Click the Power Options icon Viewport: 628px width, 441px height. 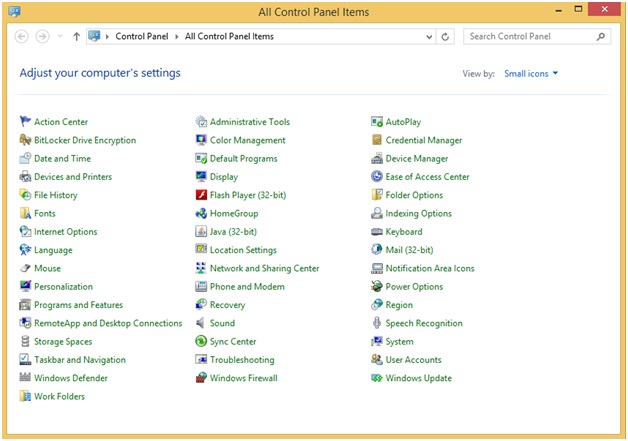point(377,287)
